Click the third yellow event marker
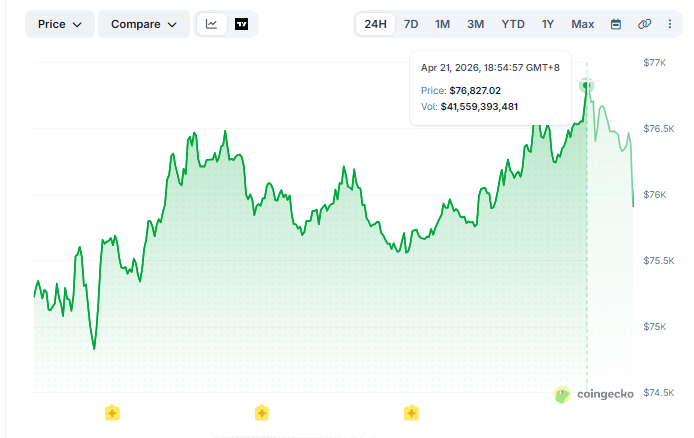The image size is (694, 438). (x=410, y=412)
